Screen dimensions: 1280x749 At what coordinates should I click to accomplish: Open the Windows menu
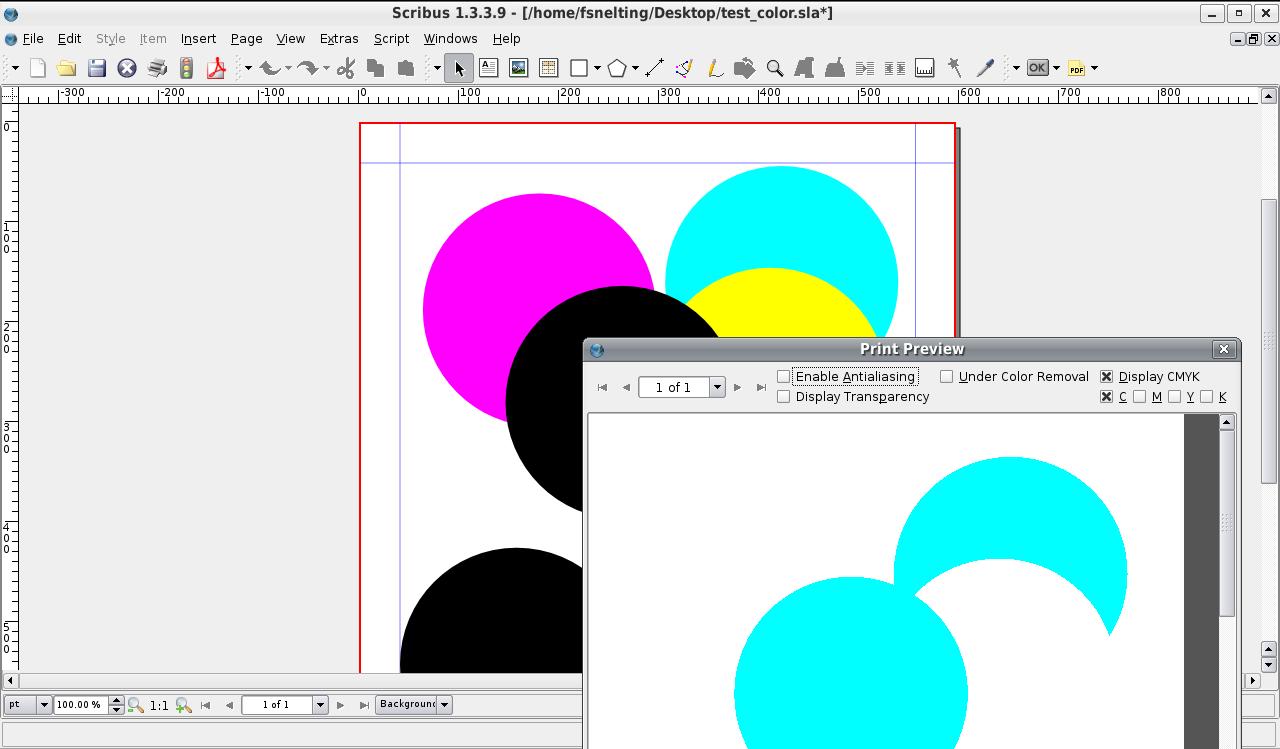(x=450, y=38)
